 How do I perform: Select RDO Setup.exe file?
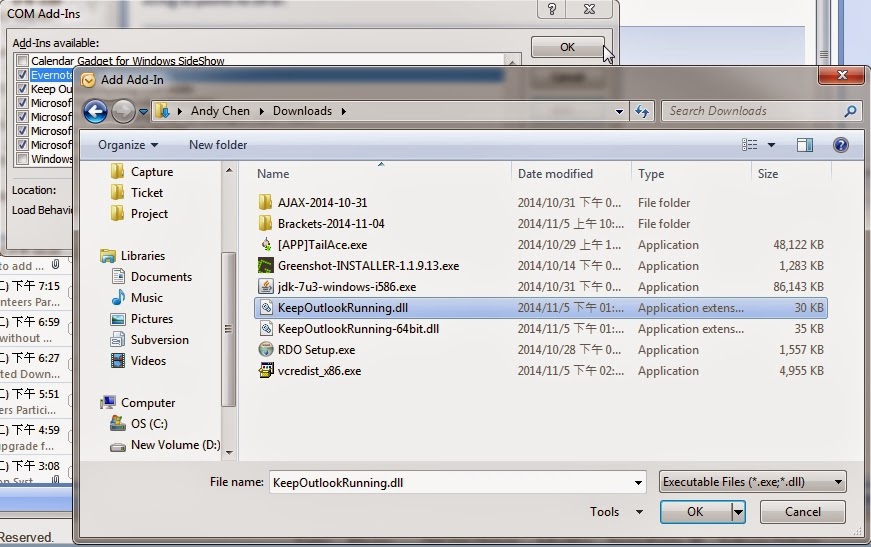click(x=316, y=350)
